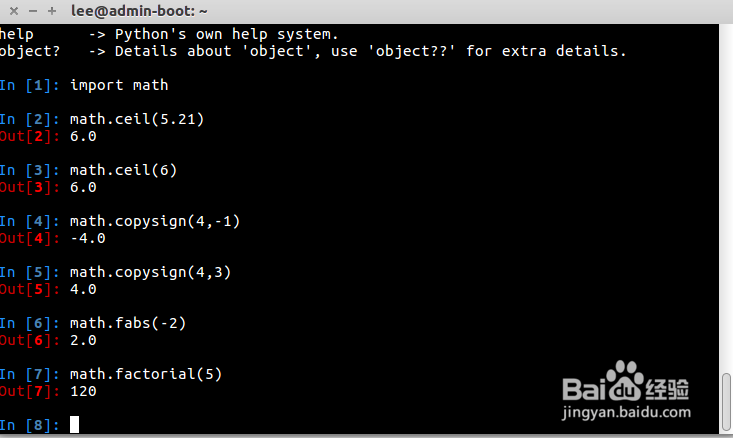Click the 120 output value

coord(83,391)
